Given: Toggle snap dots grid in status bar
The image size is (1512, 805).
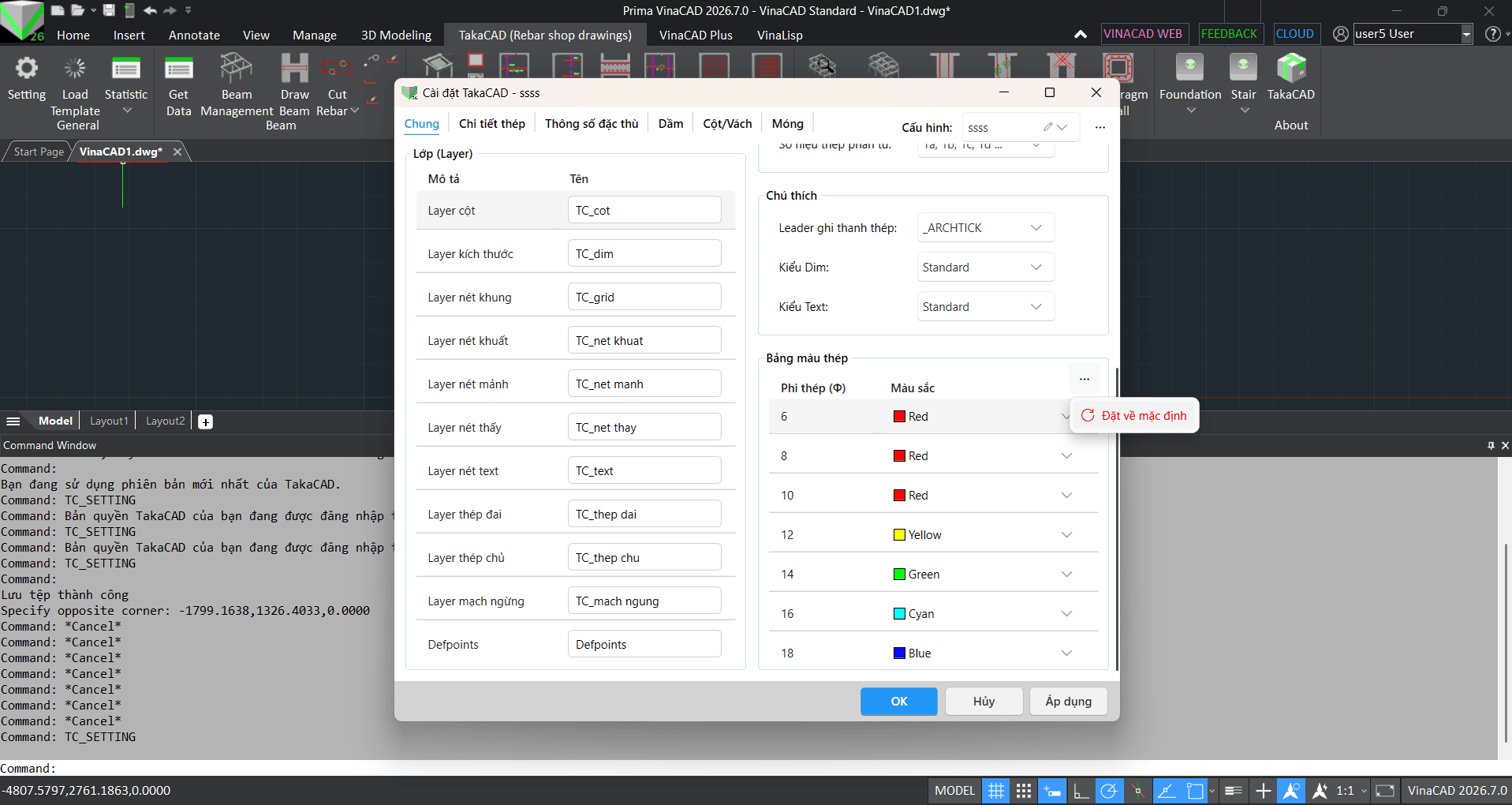Looking at the screenshot, I should click(x=1024, y=791).
